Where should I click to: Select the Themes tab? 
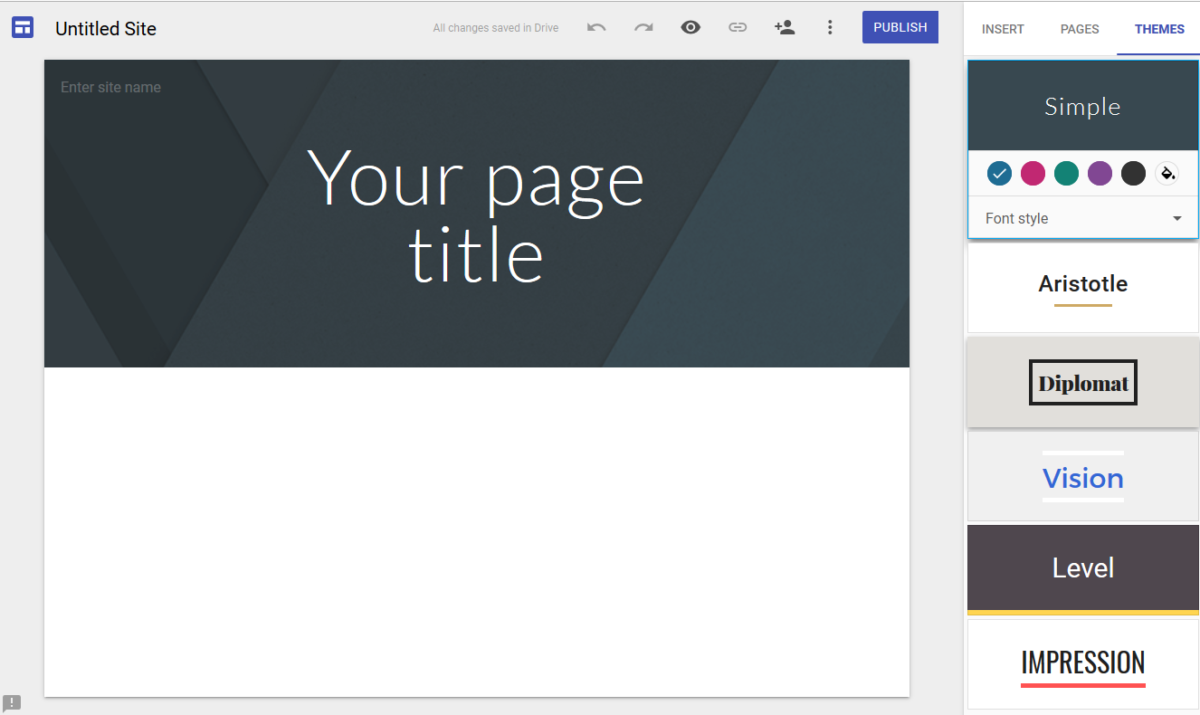pos(1160,29)
